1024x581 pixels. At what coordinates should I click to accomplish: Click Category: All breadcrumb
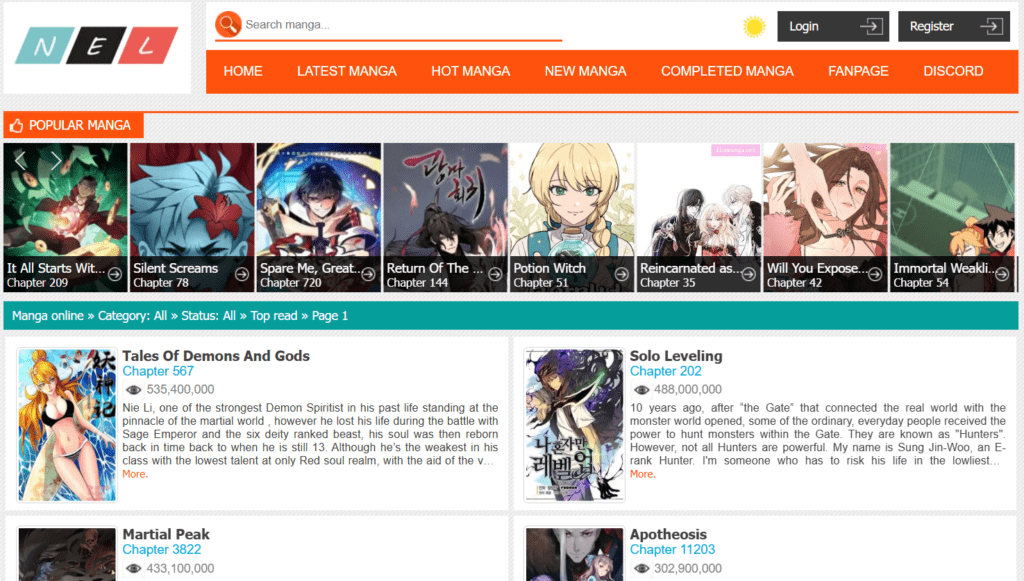pyautogui.click(x=133, y=316)
